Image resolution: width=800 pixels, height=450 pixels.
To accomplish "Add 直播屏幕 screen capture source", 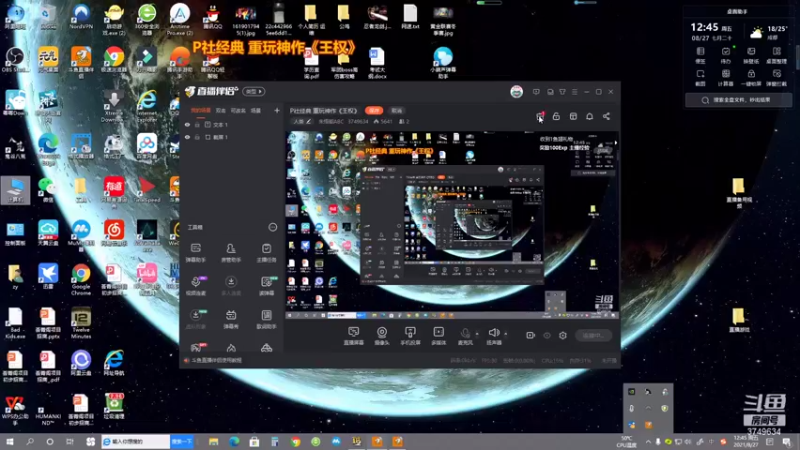I will (x=353, y=336).
